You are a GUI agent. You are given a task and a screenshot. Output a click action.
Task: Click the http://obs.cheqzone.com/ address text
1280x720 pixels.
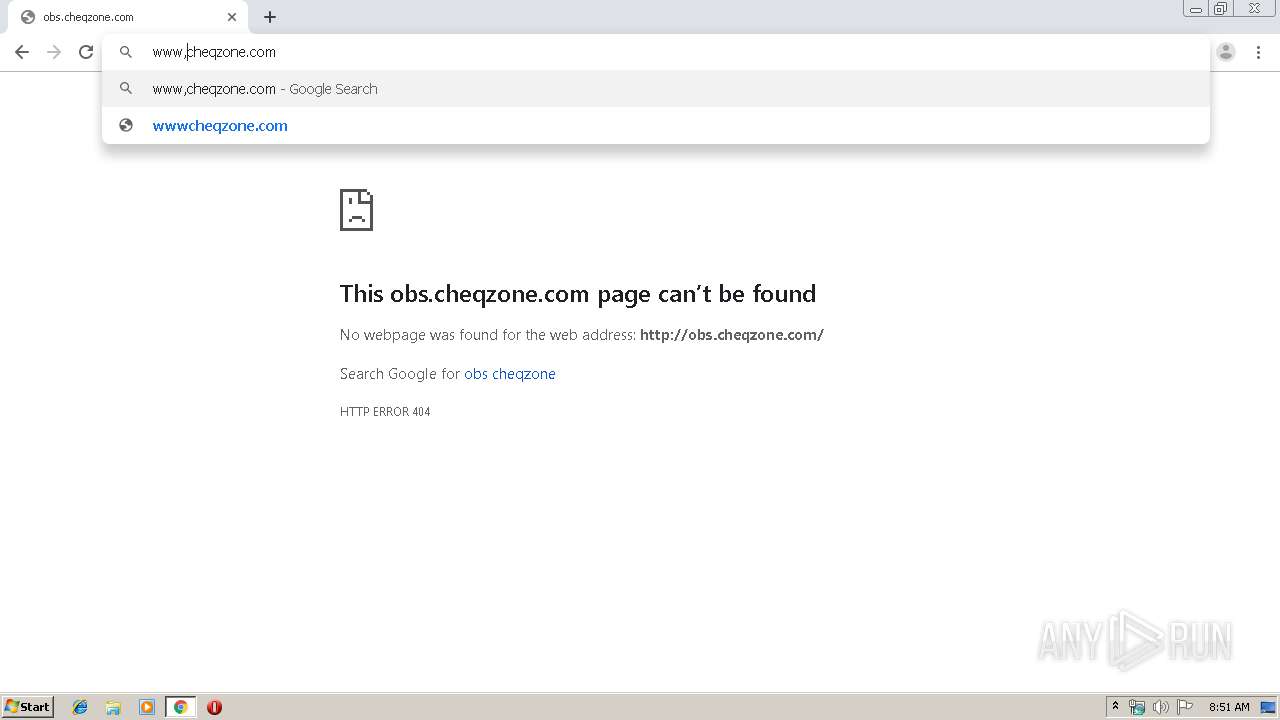(x=732, y=335)
